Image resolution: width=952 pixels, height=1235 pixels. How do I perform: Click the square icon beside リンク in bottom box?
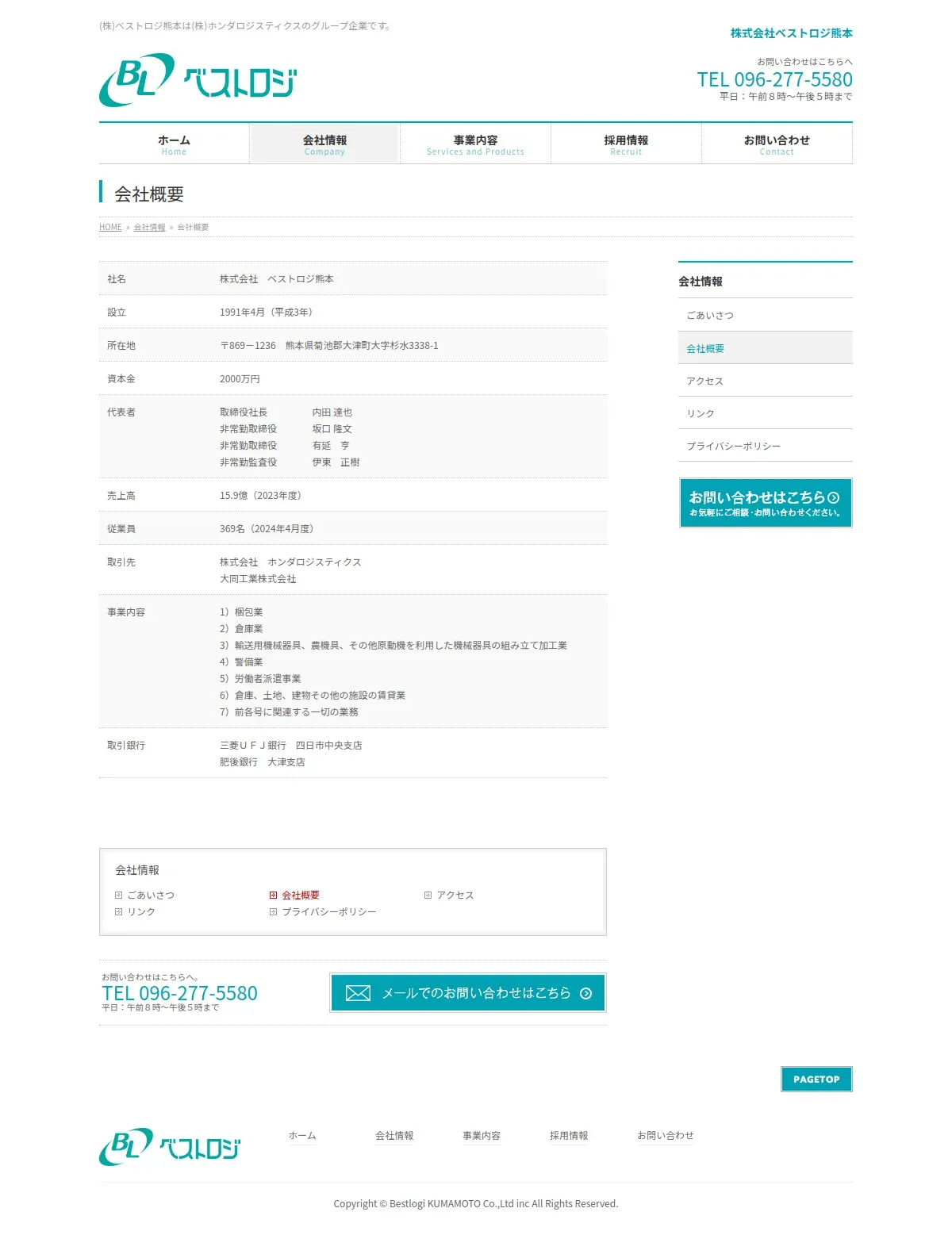click(x=118, y=911)
